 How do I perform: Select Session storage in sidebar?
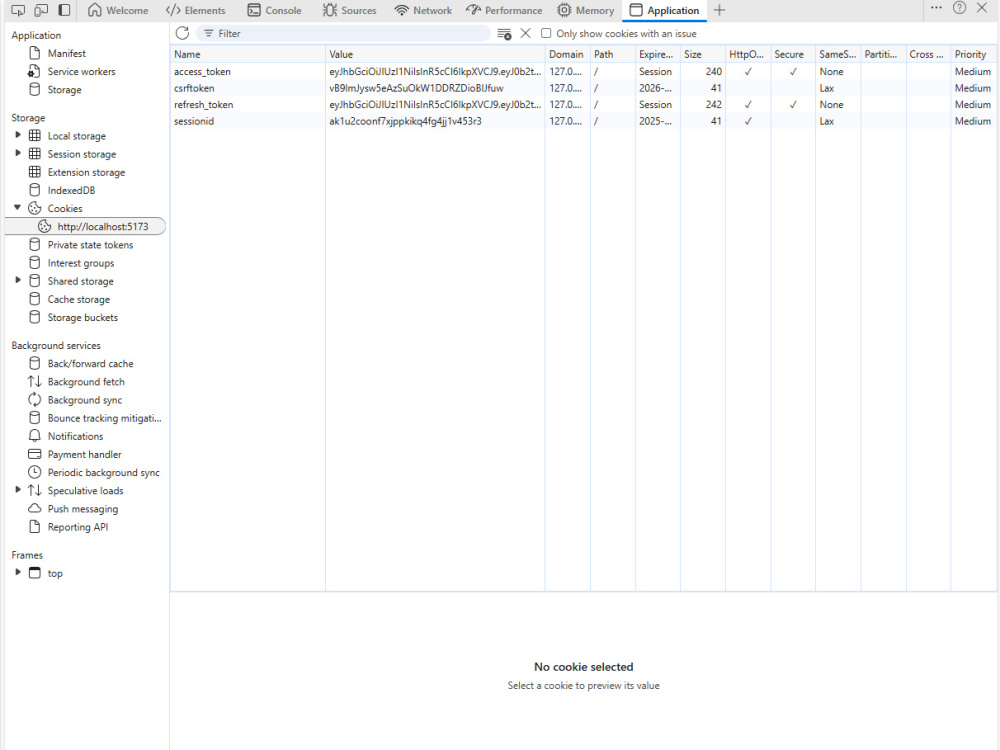(x=82, y=154)
